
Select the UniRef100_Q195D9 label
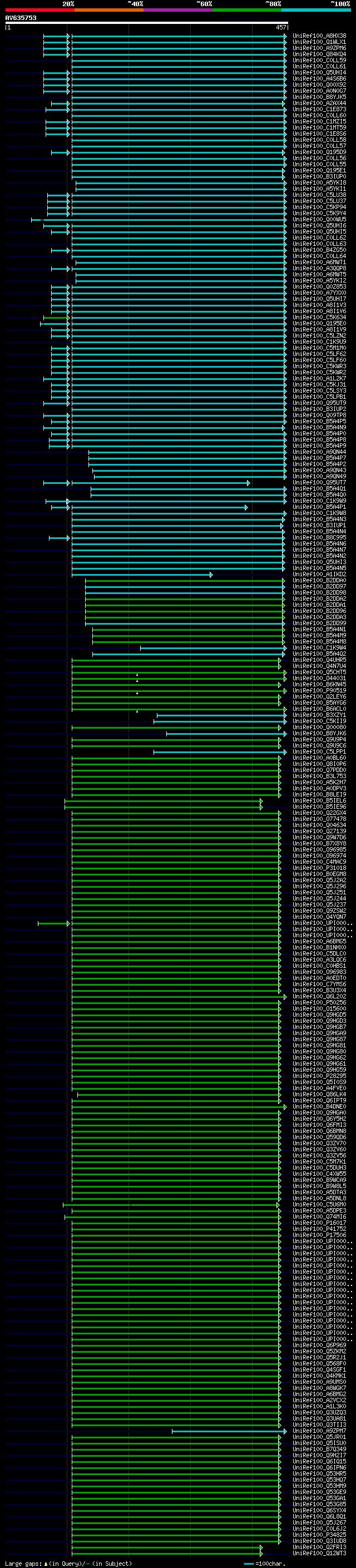pyautogui.click(x=319, y=152)
